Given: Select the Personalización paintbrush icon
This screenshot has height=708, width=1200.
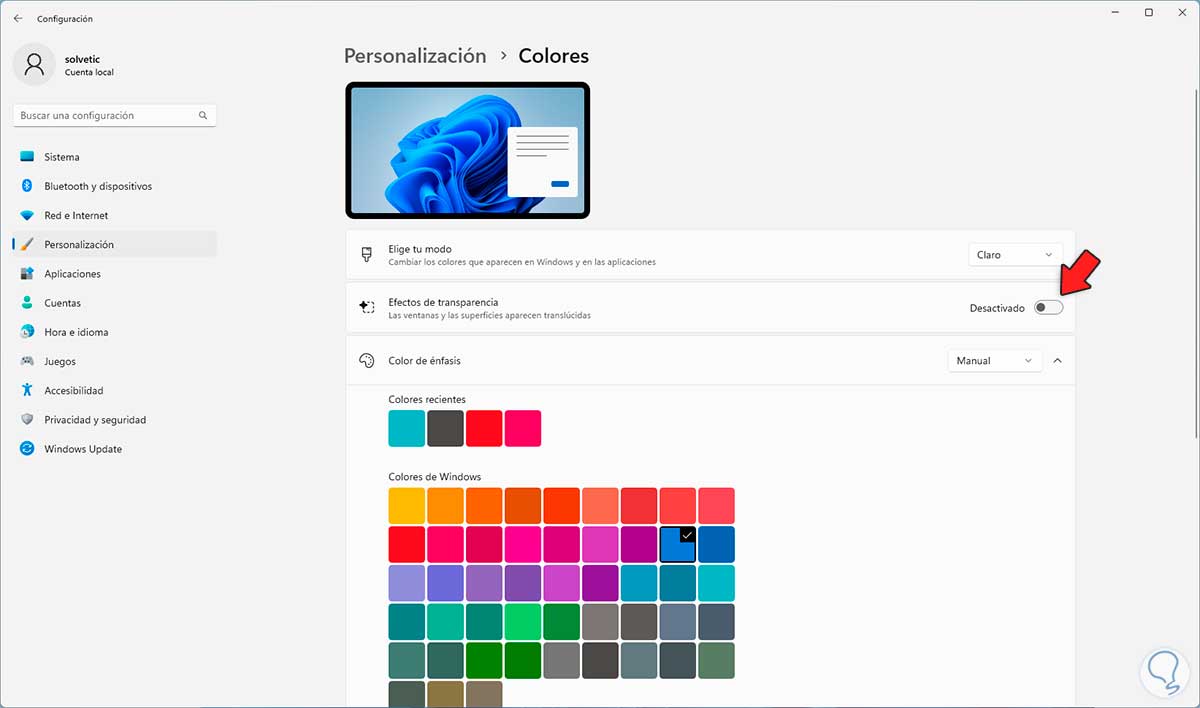Looking at the screenshot, I should (27, 244).
